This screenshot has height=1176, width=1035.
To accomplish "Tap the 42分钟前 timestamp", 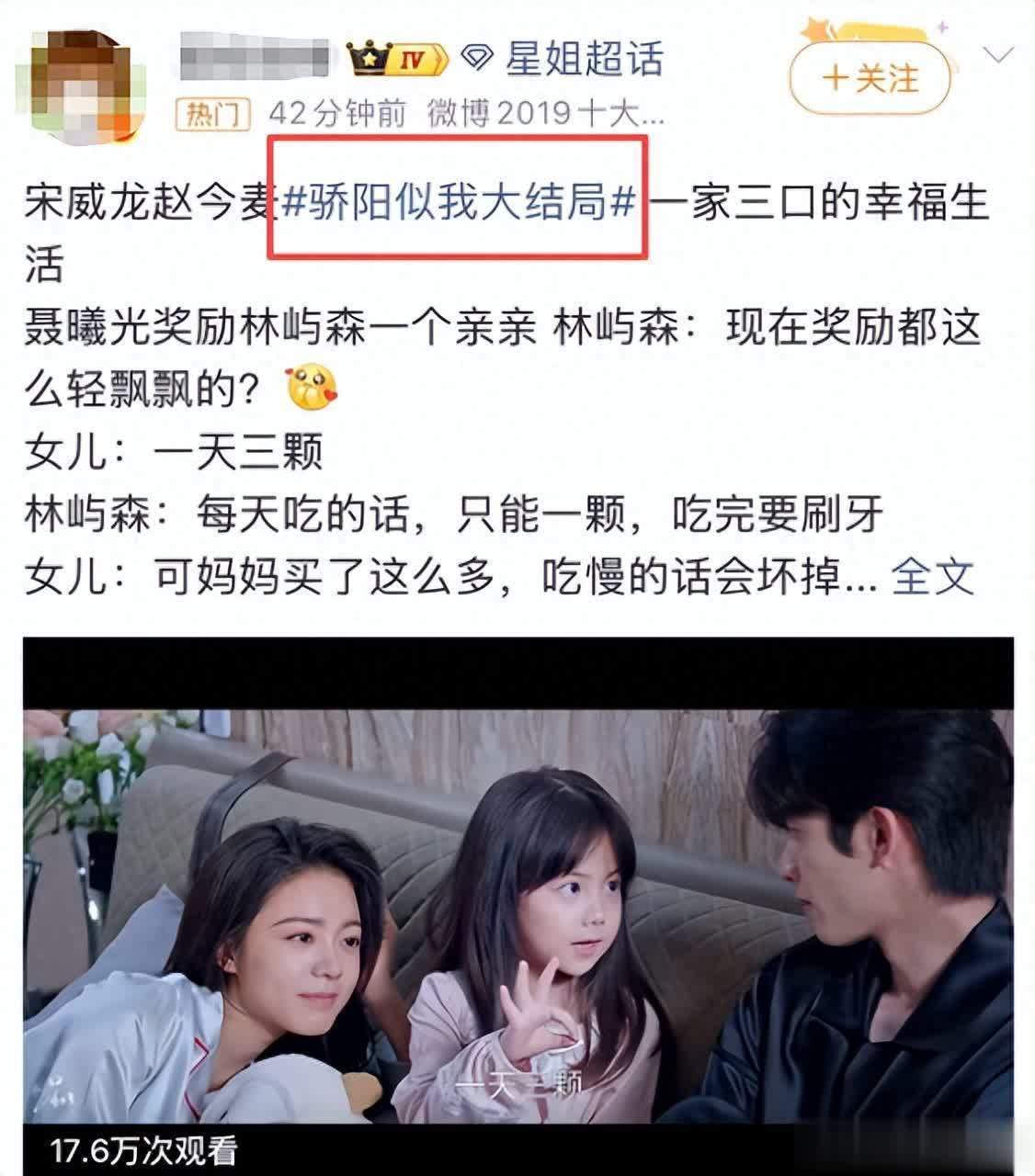I will 337,115.
